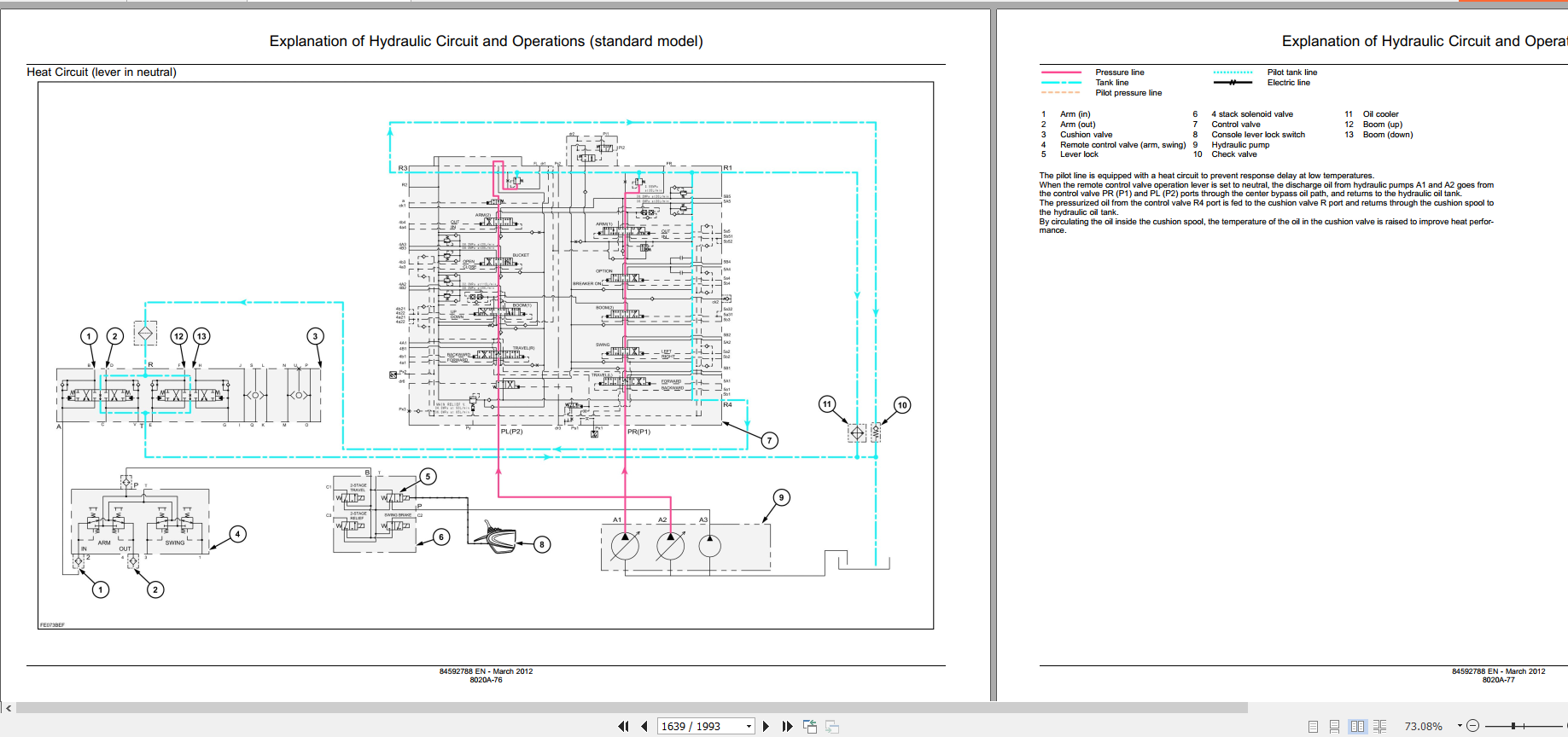This screenshot has width=1568, height=737.
Task: Click the next view button
Action: coord(832,727)
